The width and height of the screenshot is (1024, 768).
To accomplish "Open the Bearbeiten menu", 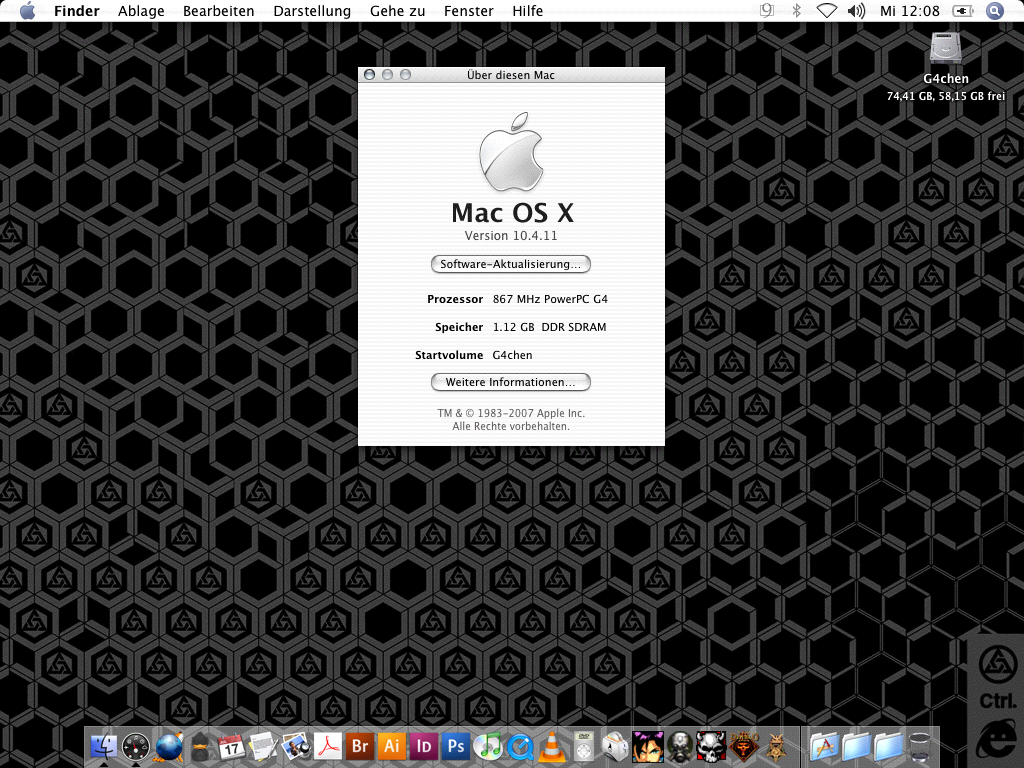I will coord(219,11).
